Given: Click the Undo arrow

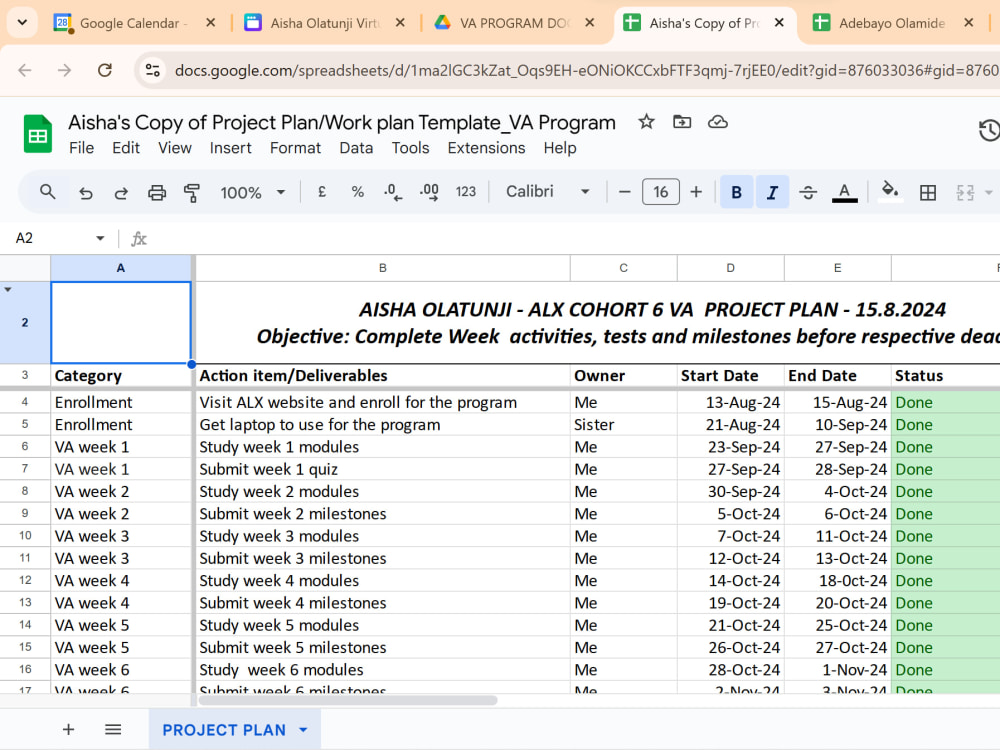Looking at the screenshot, I should [x=85, y=193].
